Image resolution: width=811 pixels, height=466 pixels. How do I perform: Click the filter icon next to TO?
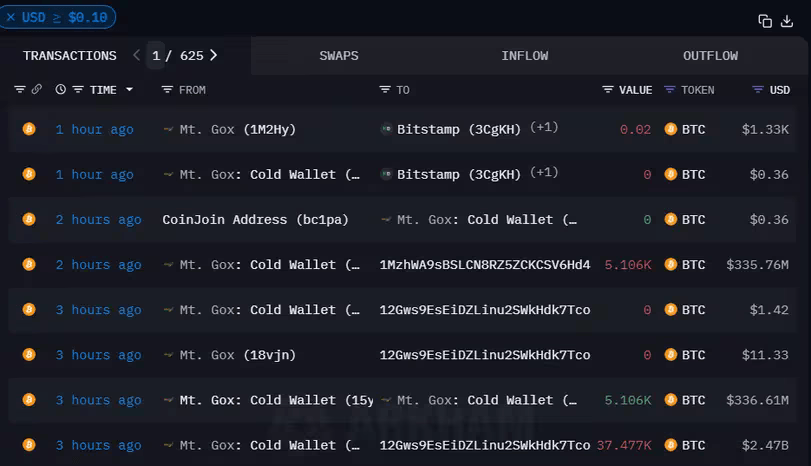(385, 90)
